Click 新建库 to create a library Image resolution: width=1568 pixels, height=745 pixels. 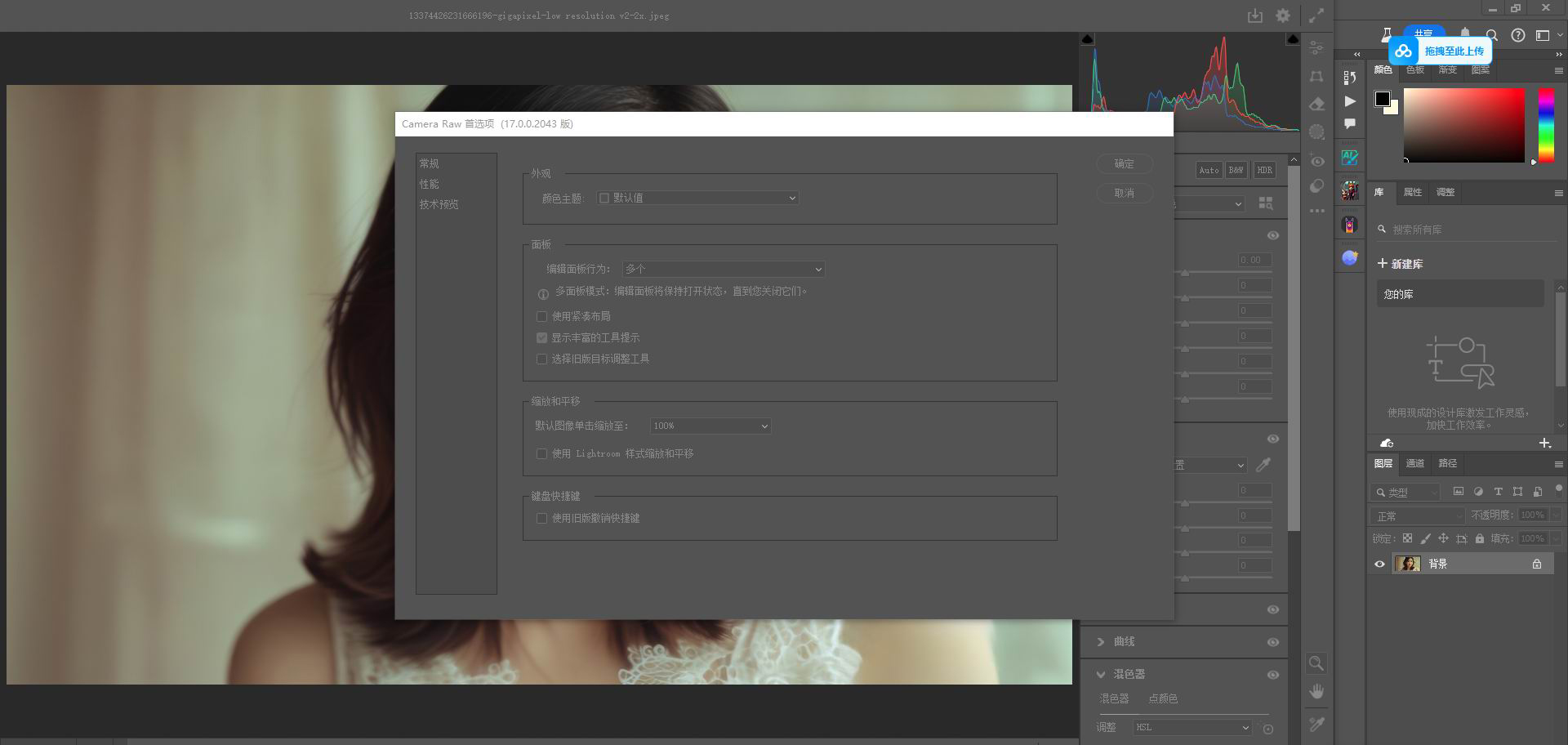1401,264
